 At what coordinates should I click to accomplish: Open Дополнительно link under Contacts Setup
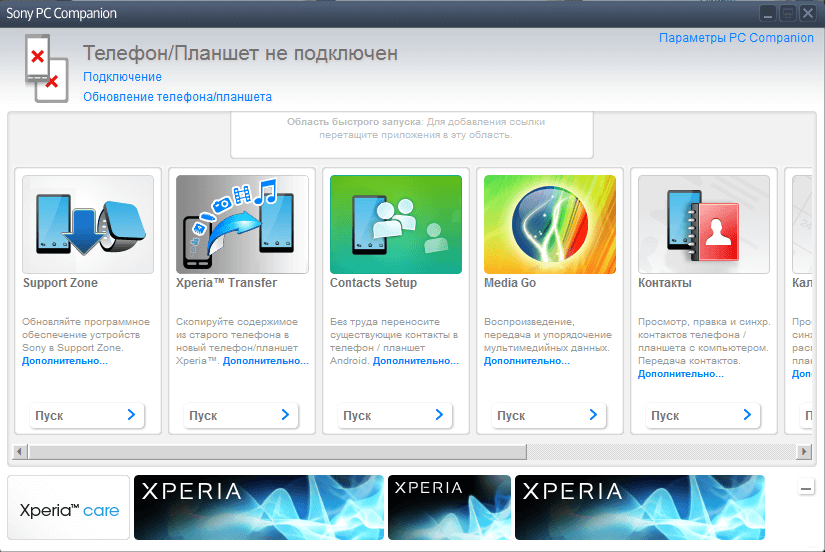click(416, 361)
